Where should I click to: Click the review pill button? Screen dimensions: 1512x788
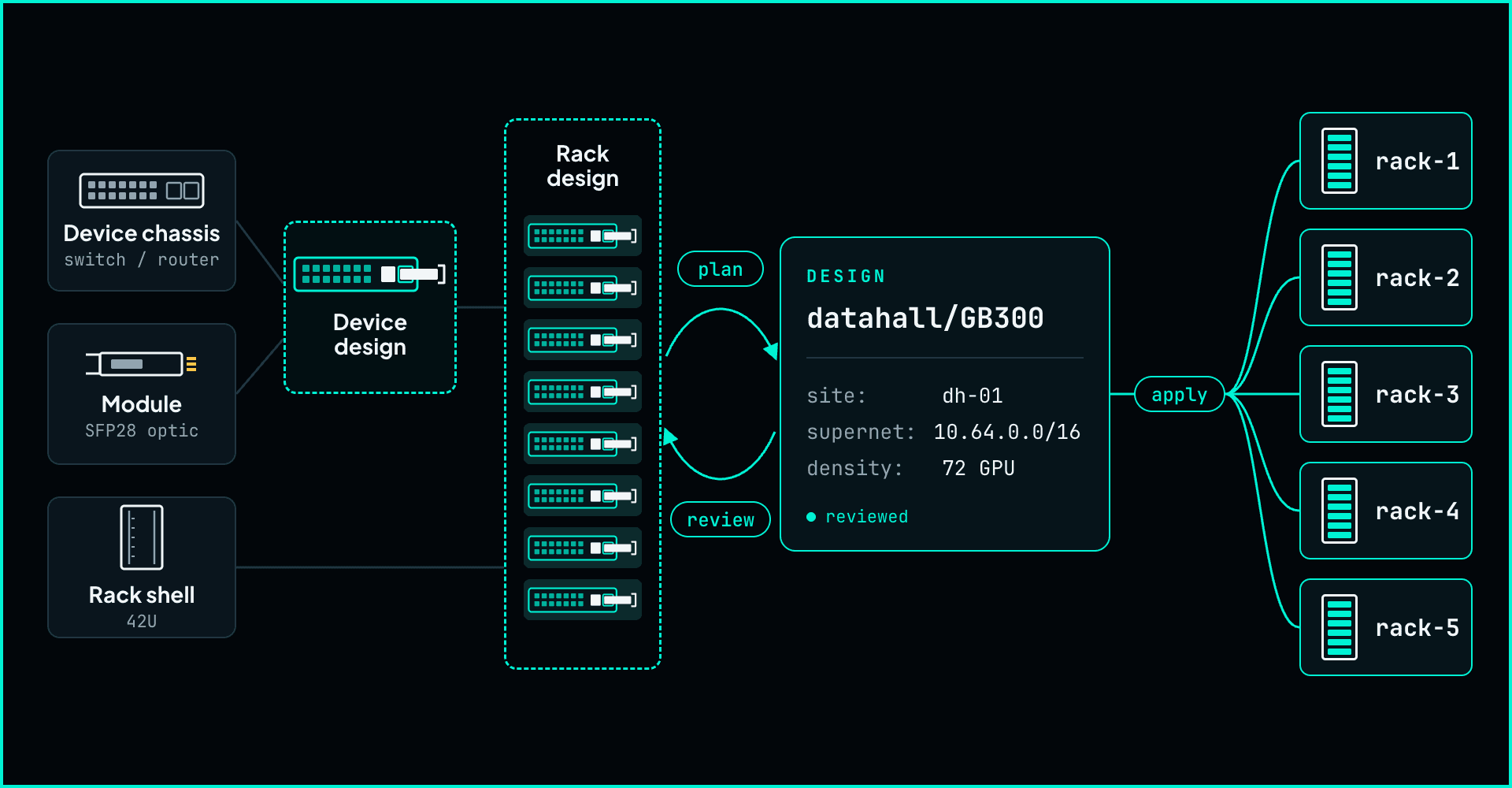point(721,519)
